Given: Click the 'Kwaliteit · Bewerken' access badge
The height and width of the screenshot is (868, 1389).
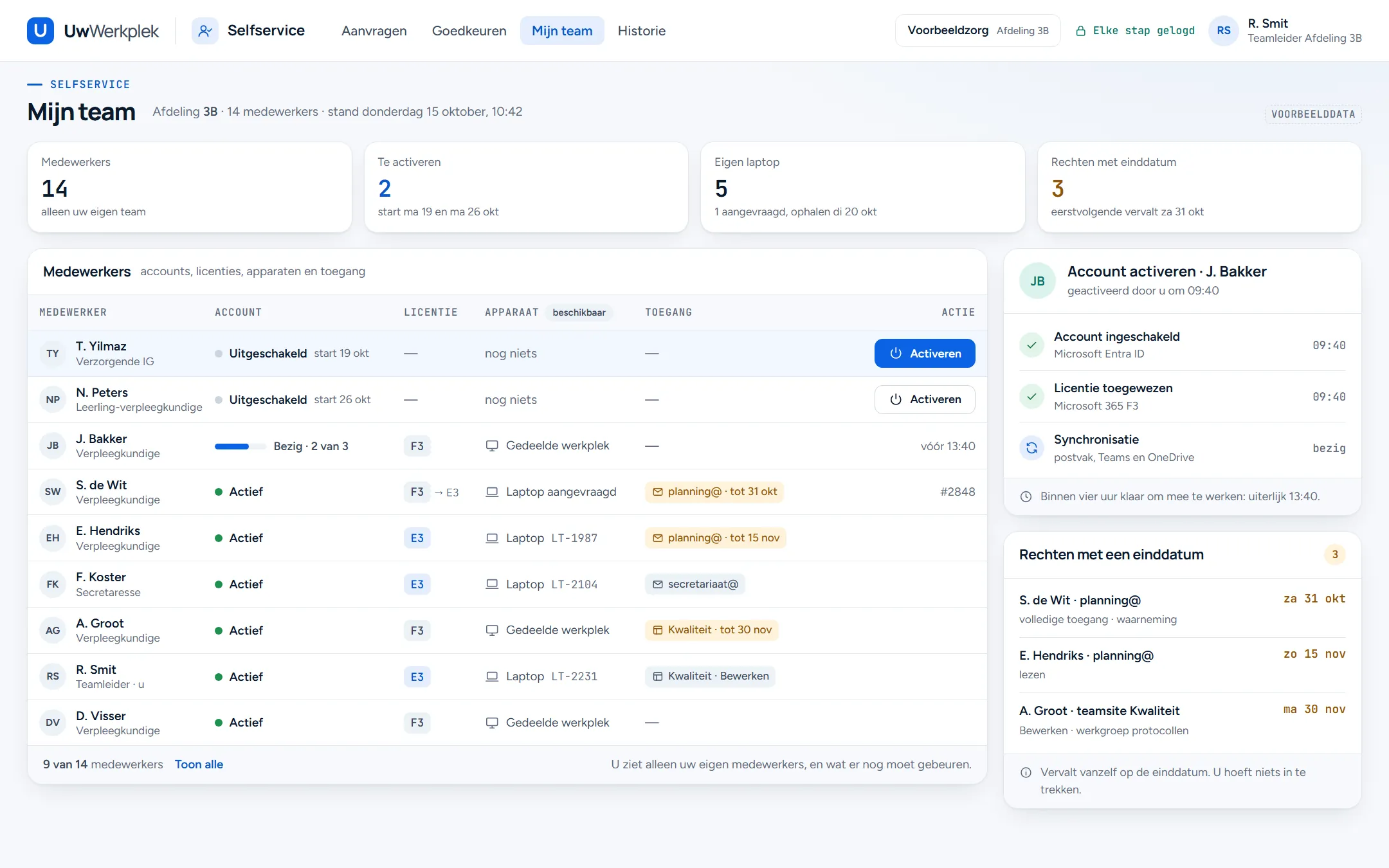Looking at the screenshot, I should [x=710, y=676].
